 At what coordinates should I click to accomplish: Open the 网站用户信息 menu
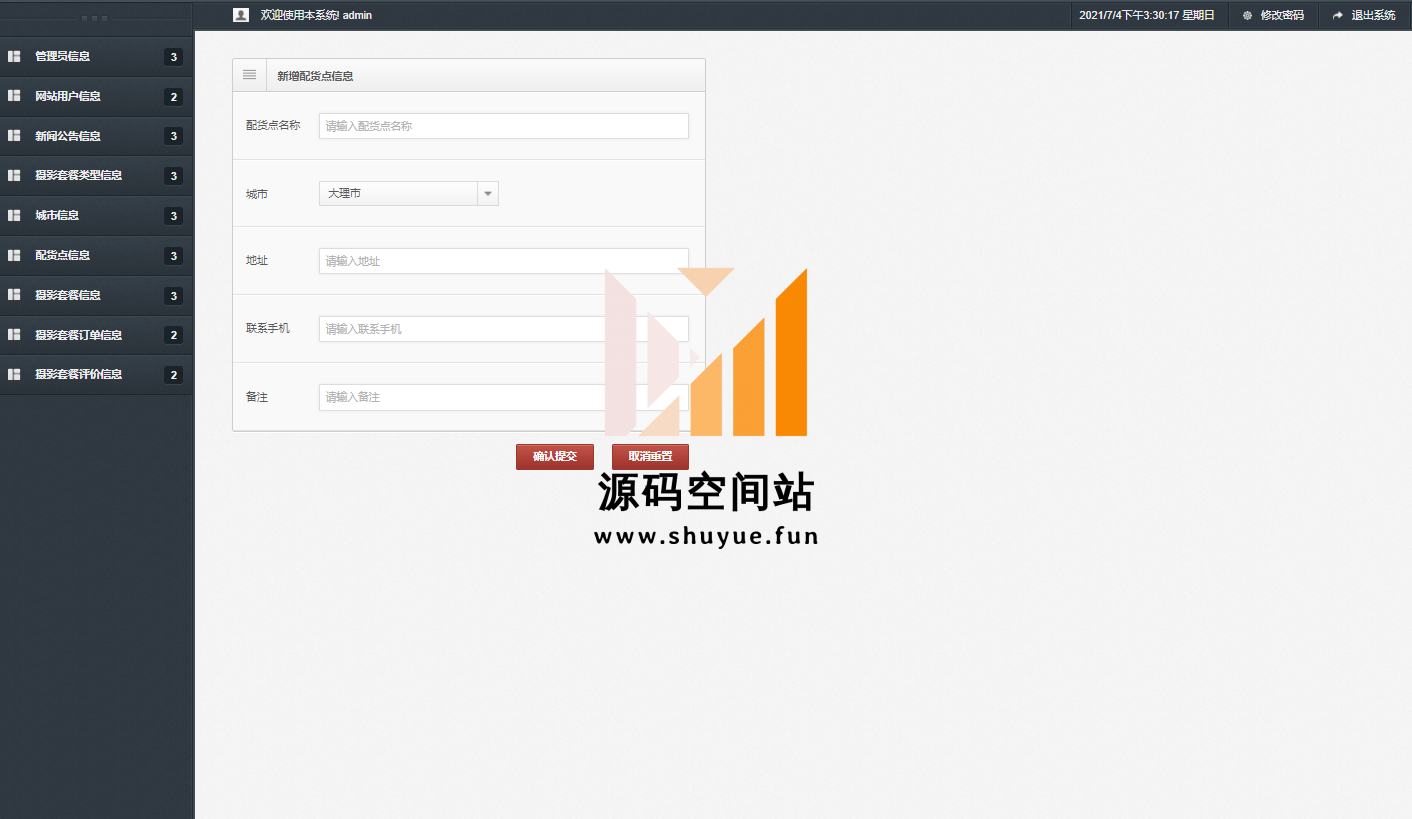point(96,96)
